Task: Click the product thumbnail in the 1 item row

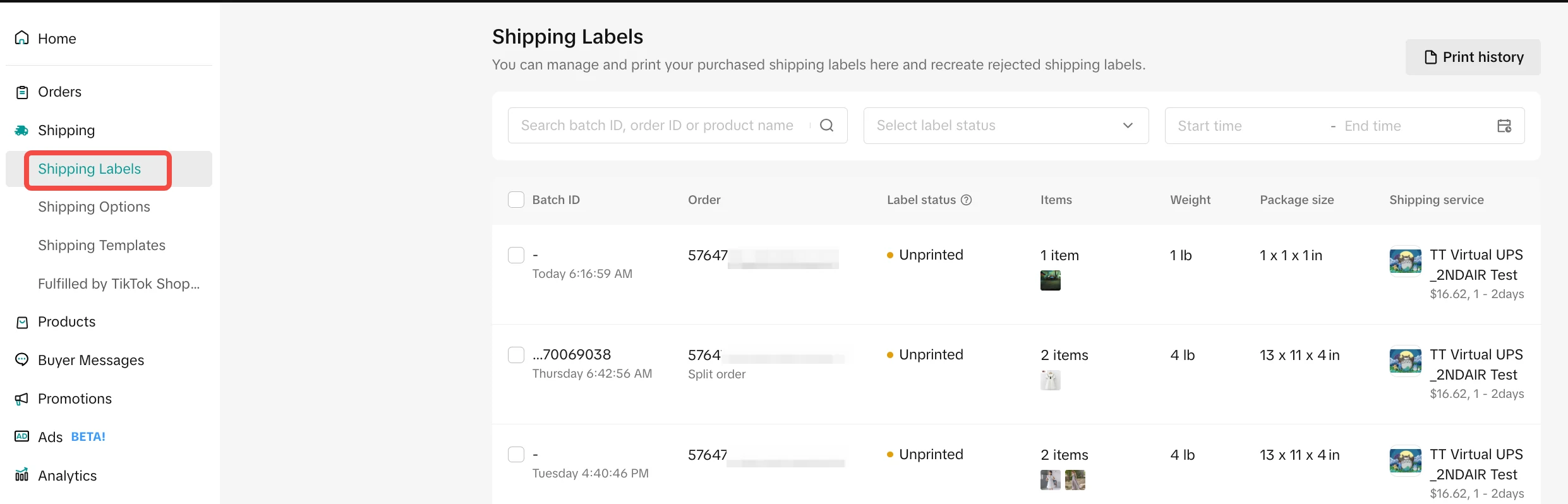Action: pyautogui.click(x=1050, y=280)
